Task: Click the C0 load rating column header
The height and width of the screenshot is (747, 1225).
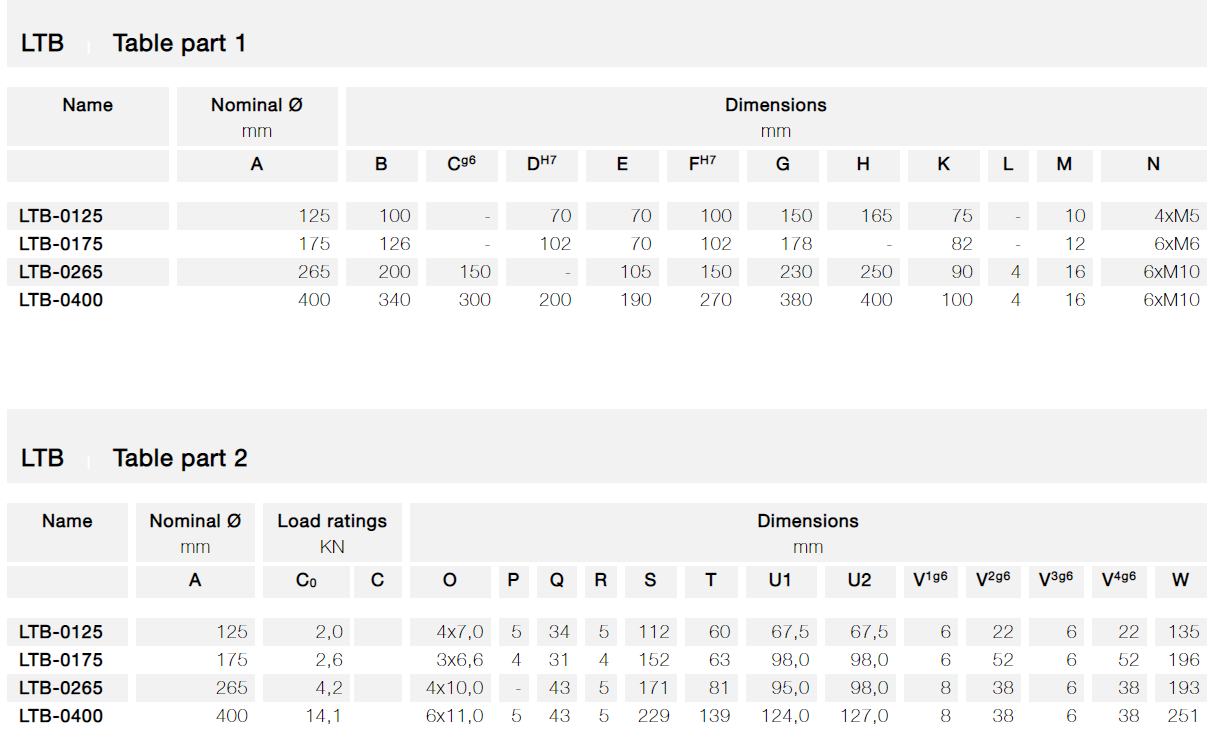Action: coord(307,581)
